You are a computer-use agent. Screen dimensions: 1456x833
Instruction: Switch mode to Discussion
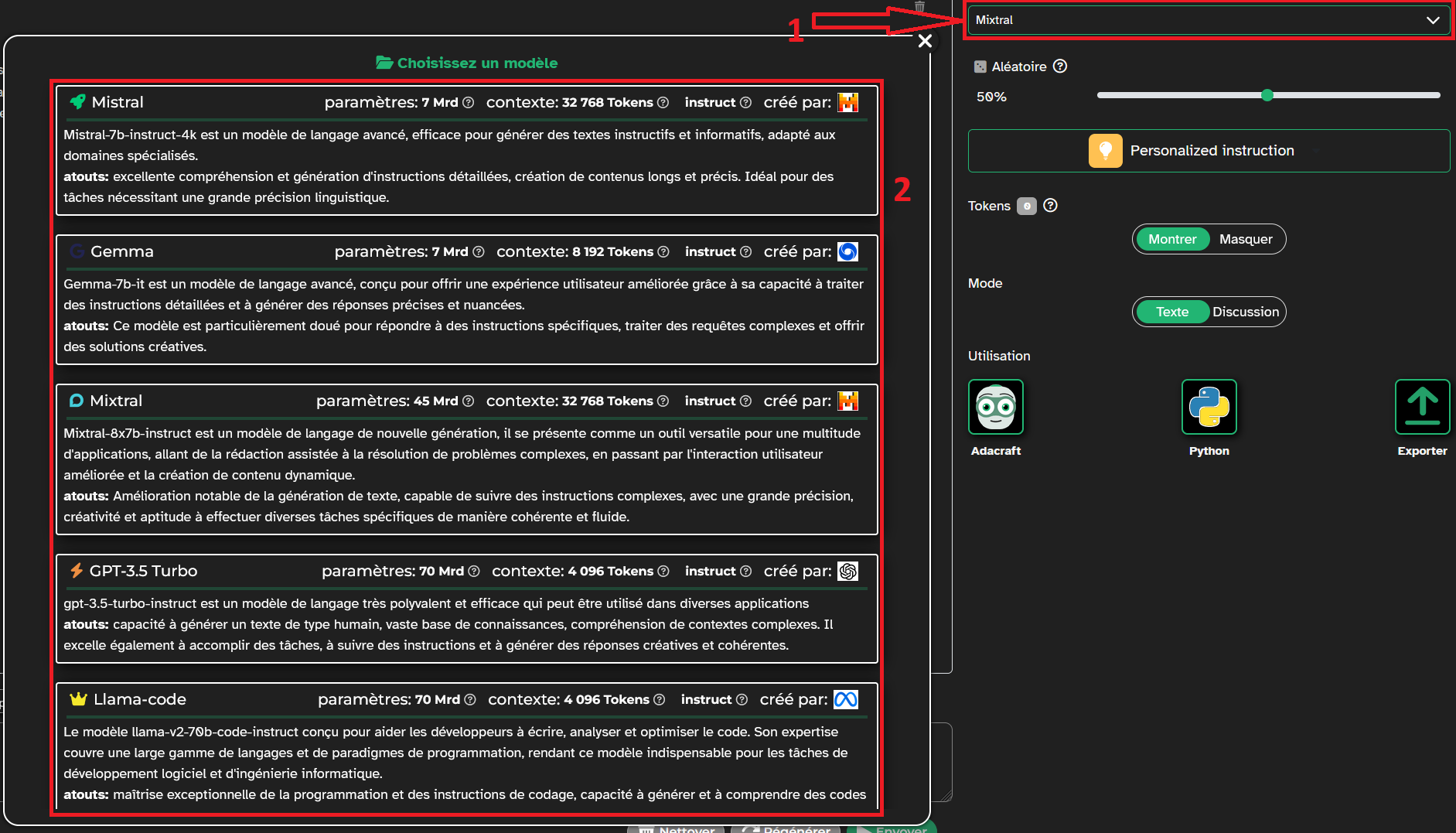1245,312
